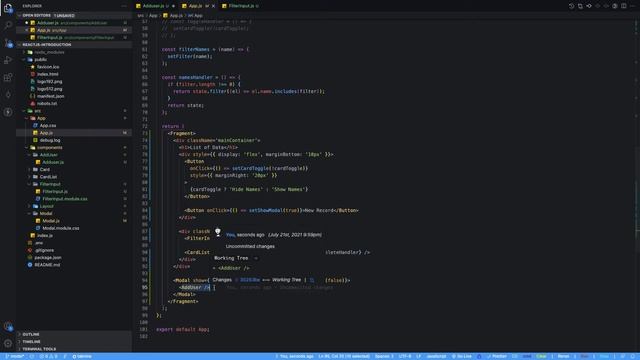The width and height of the screenshot is (640, 360).
Task: Open robots.txt in the file tree
Action: [74, 104]
